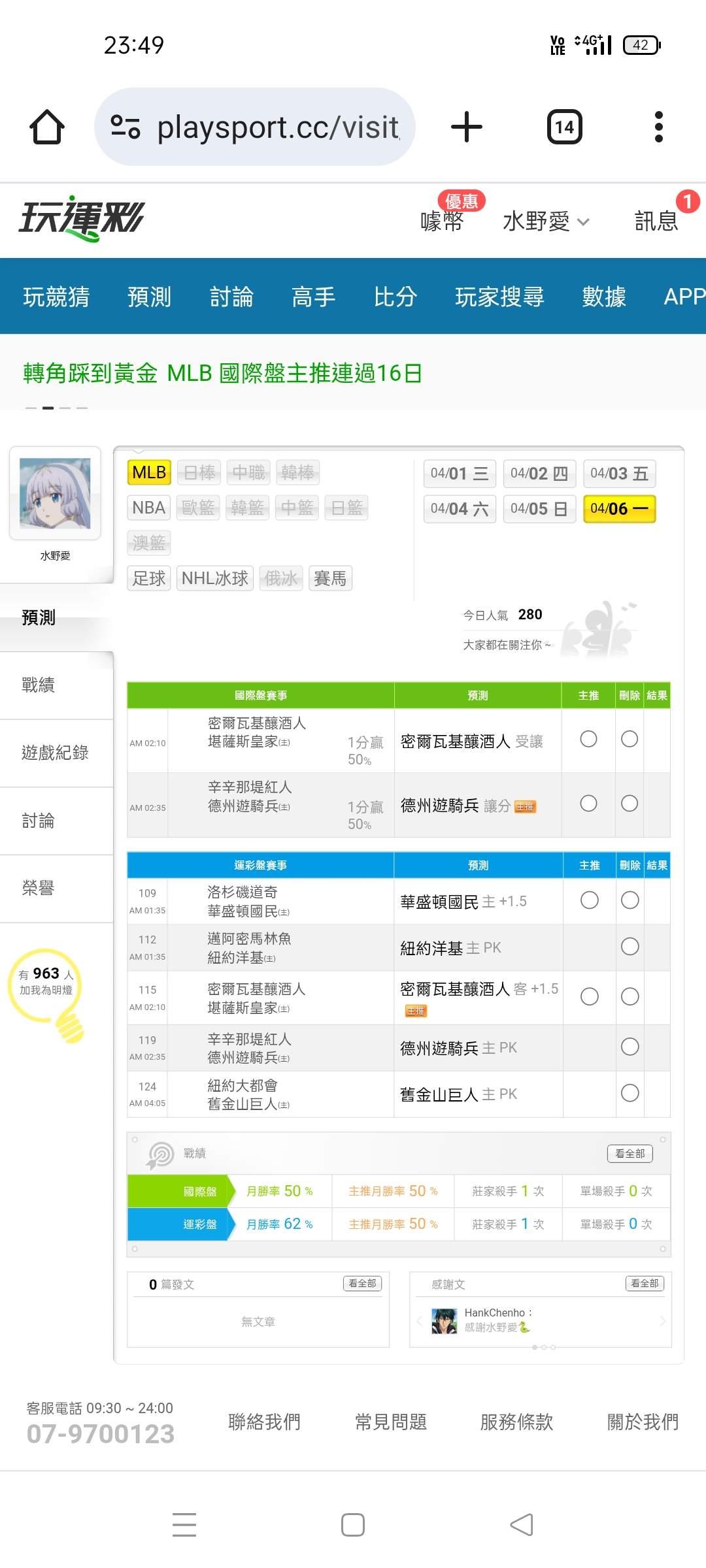Select the NBA league button

click(149, 508)
